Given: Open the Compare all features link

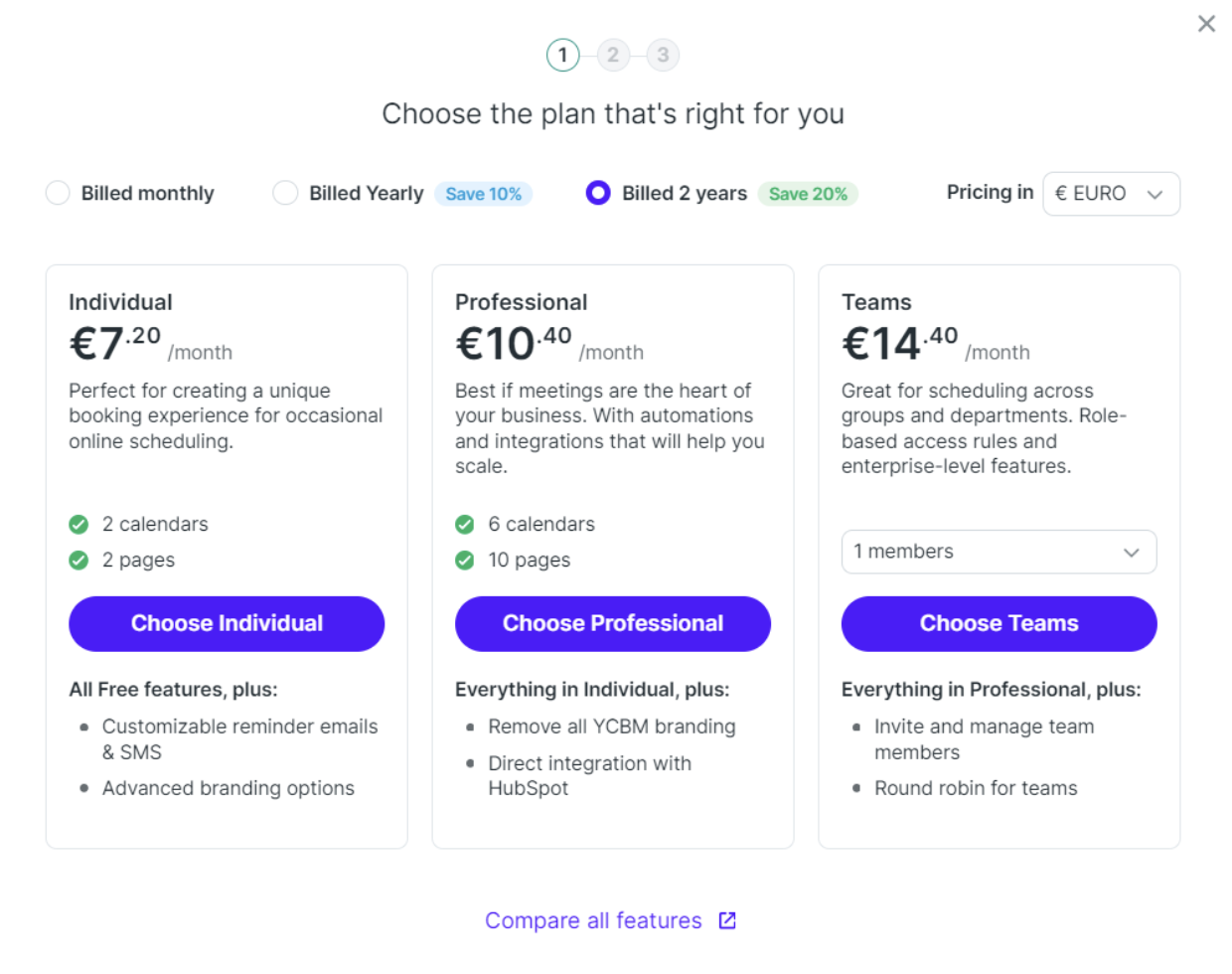Looking at the screenshot, I should pyautogui.click(x=593, y=920).
